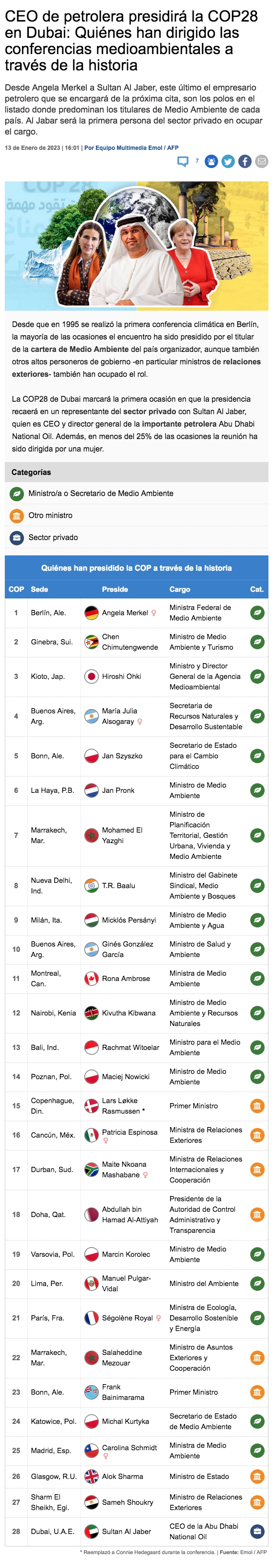Click the Germany flag beside Angela Merkel
This screenshot has height=1568, width=279.
coord(92,613)
